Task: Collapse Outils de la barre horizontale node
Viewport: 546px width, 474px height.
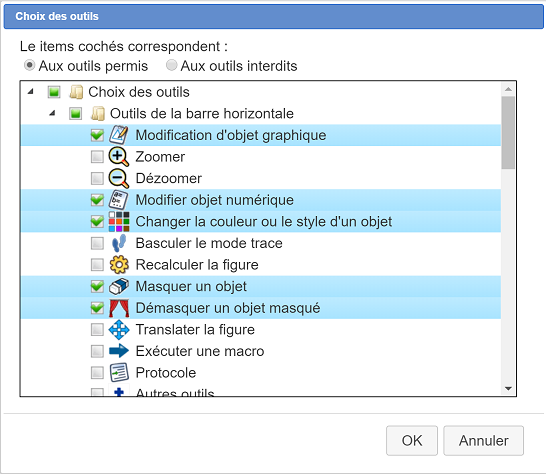Action: (x=52, y=113)
